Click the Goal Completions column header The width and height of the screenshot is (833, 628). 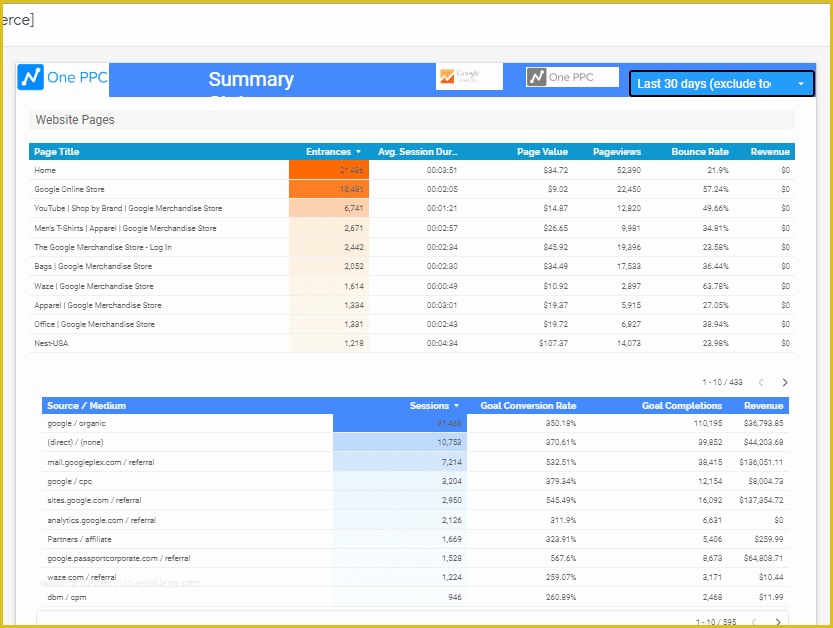(682, 406)
